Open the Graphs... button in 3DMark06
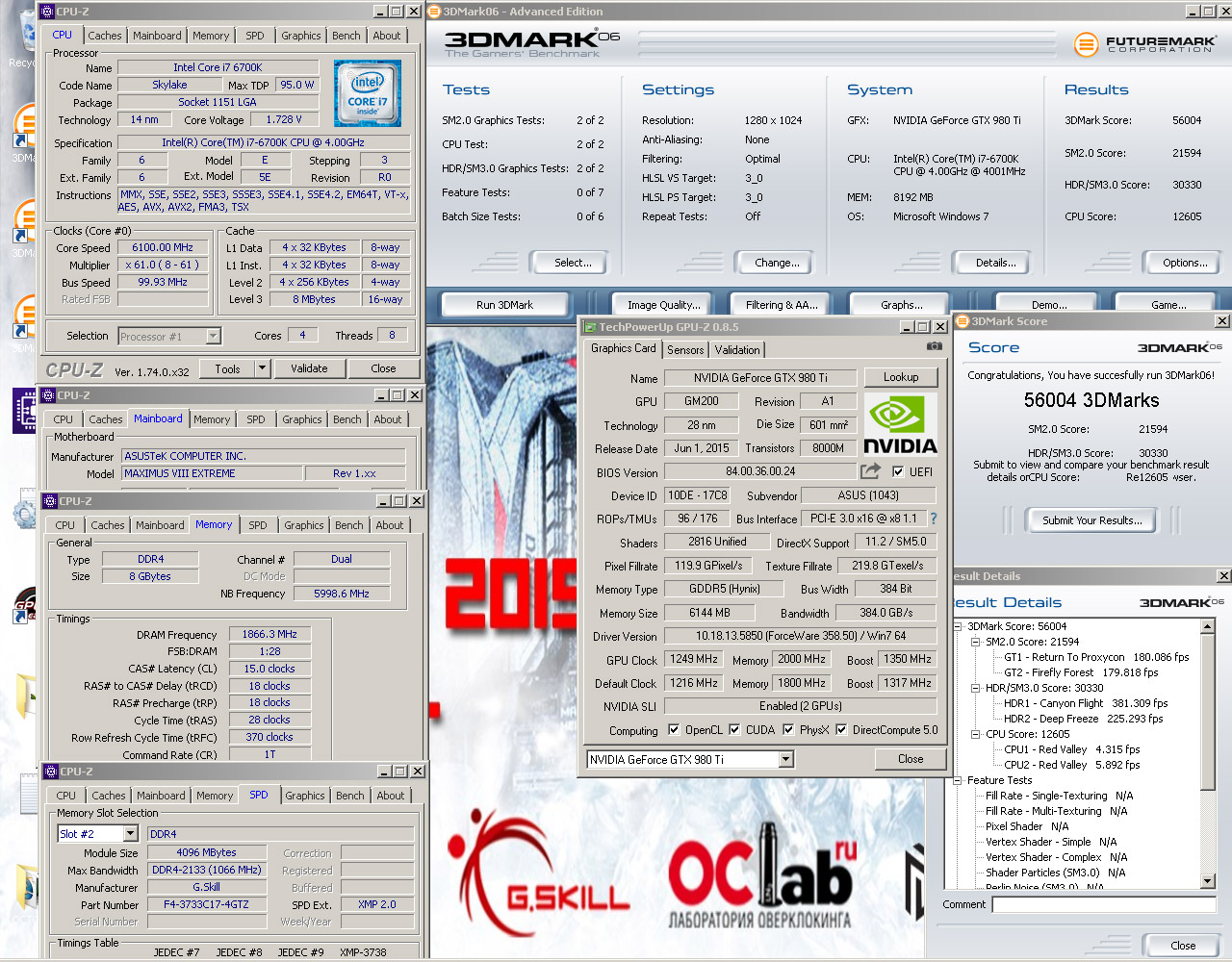 [902, 305]
